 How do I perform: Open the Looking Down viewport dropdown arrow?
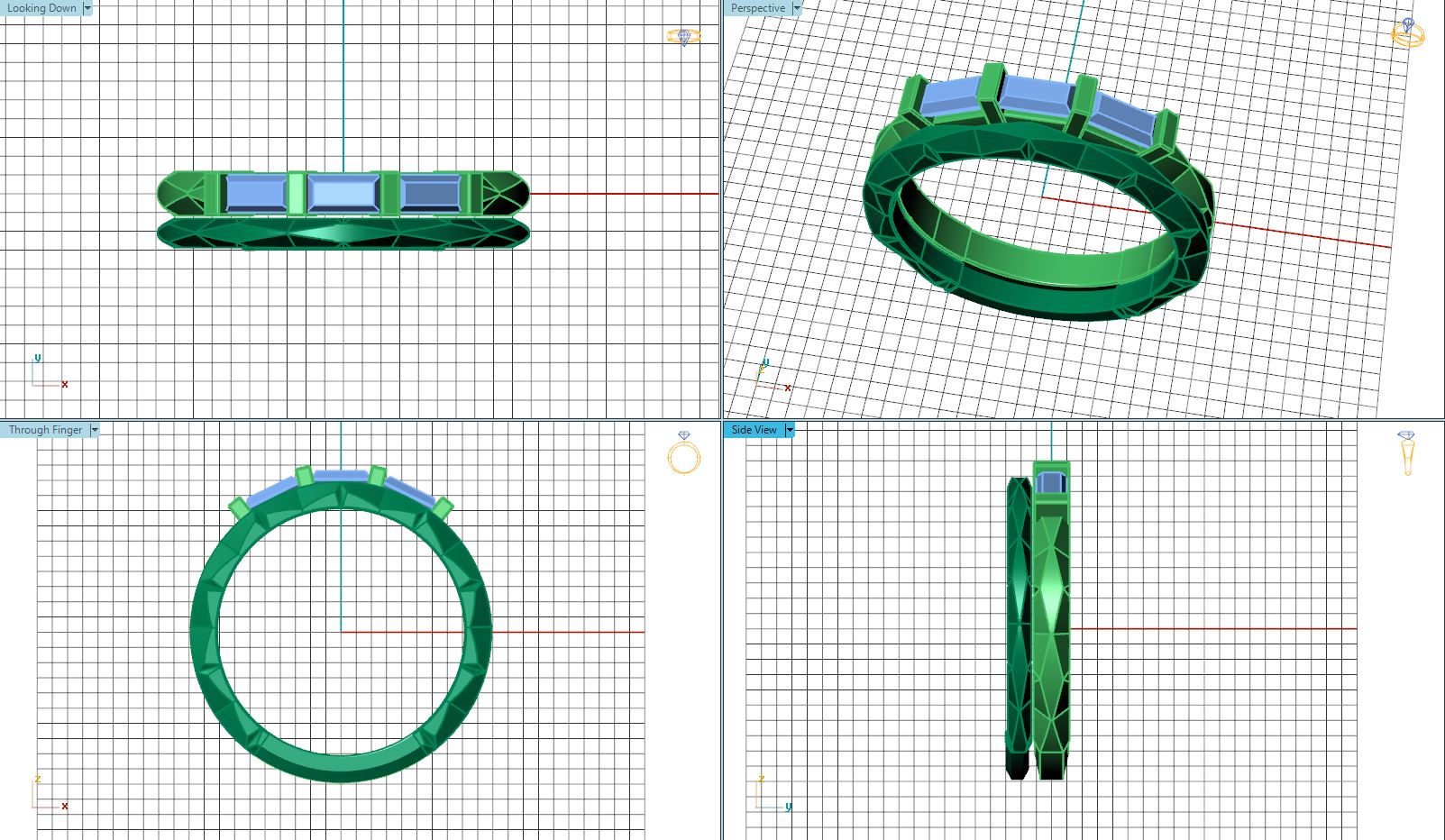click(87, 8)
